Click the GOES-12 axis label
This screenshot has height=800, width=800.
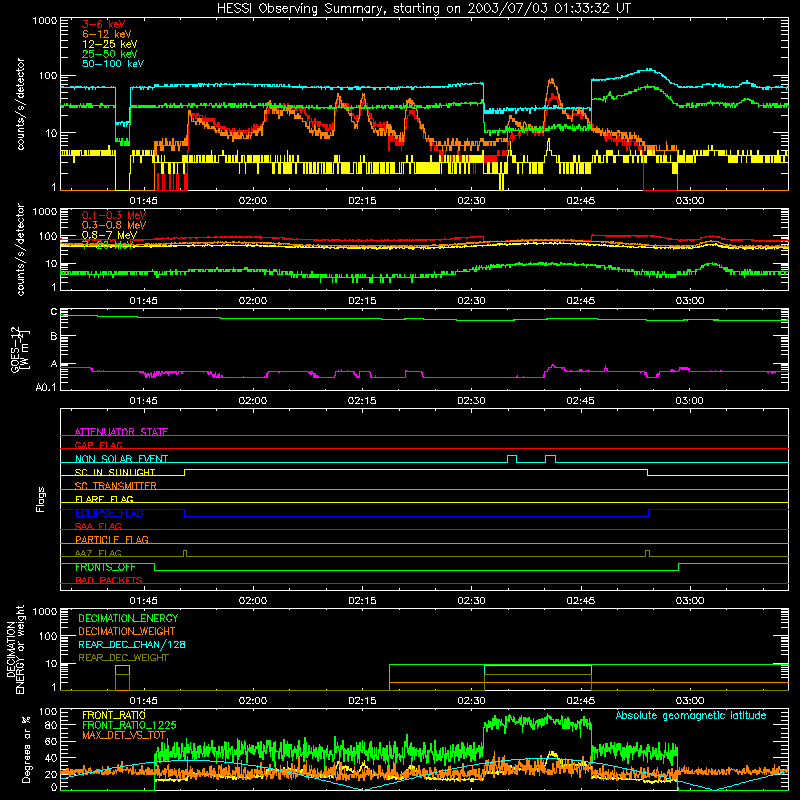point(19,349)
